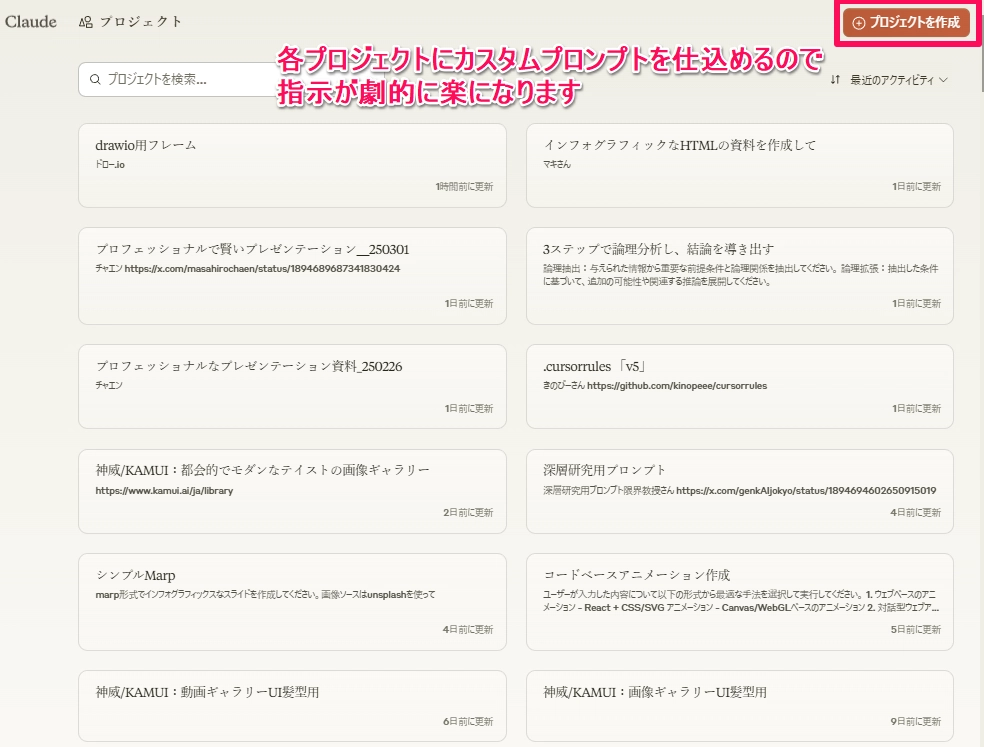Open the プロジェクト page icon in header

coord(86,22)
